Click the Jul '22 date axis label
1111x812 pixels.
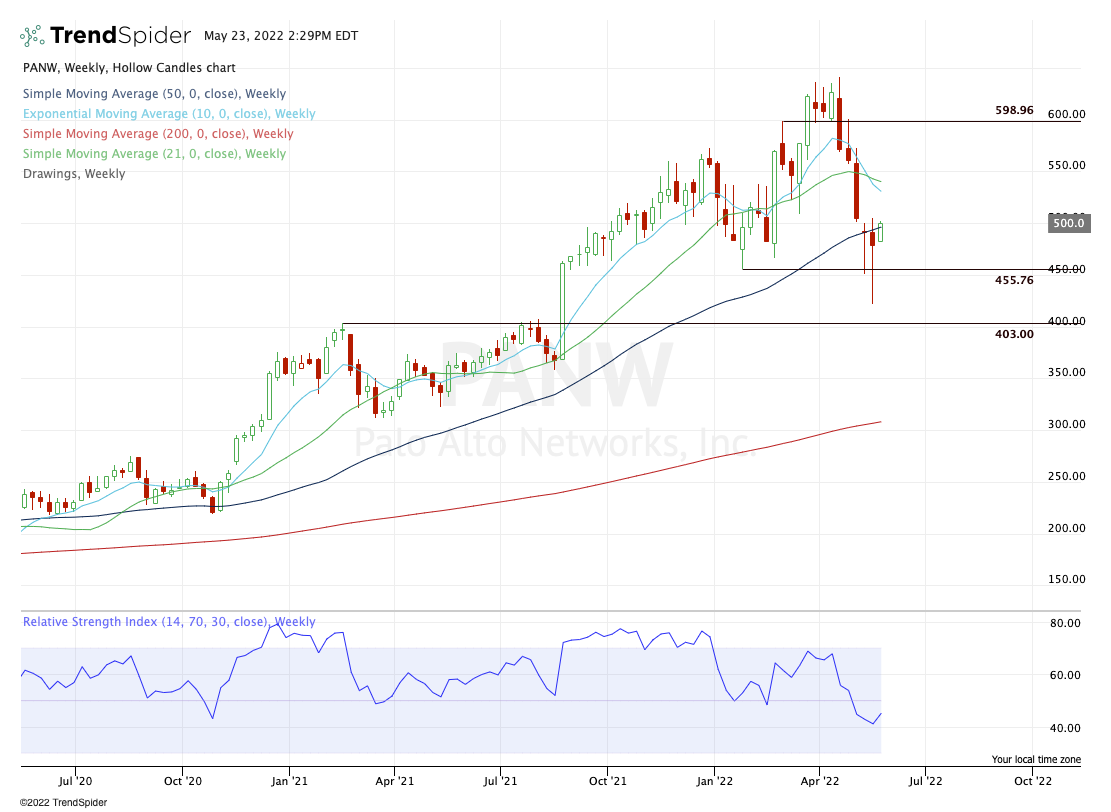click(x=925, y=781)
